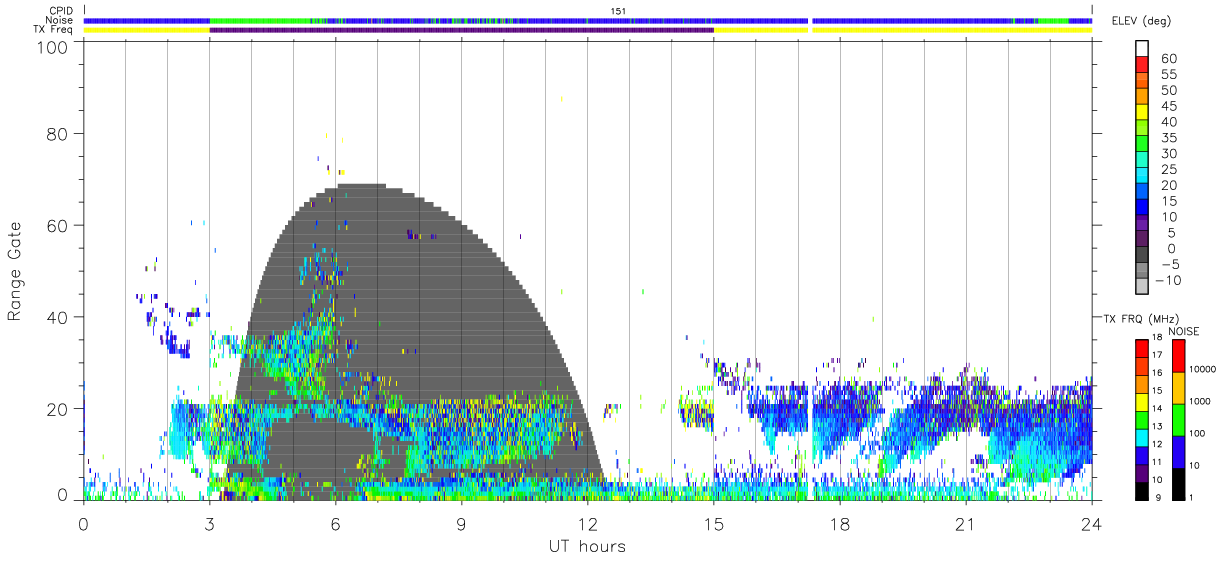This screenshot has width=1228, height=567.
Task: Click the ELEV colorbar label "55"
Action: pos(1169,74)
